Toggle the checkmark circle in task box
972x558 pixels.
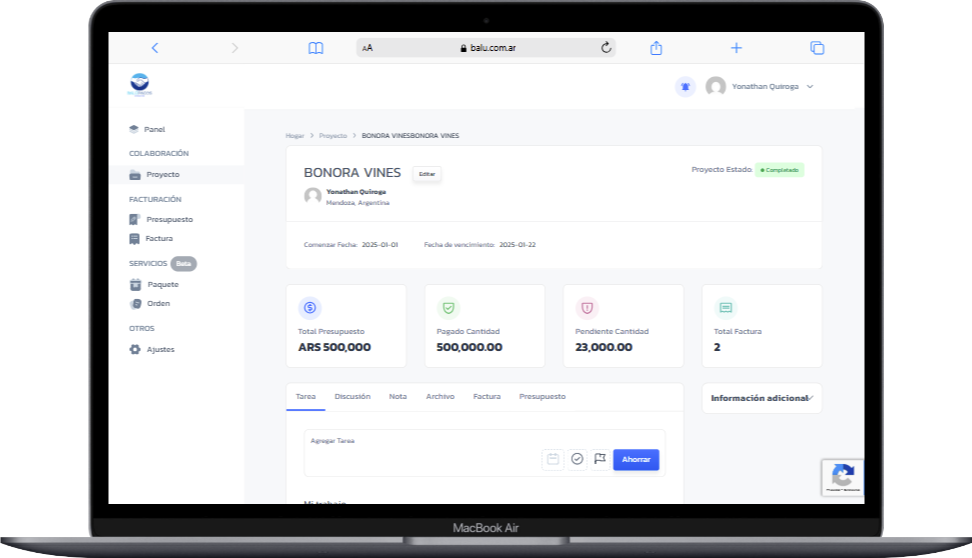[577, 459]
